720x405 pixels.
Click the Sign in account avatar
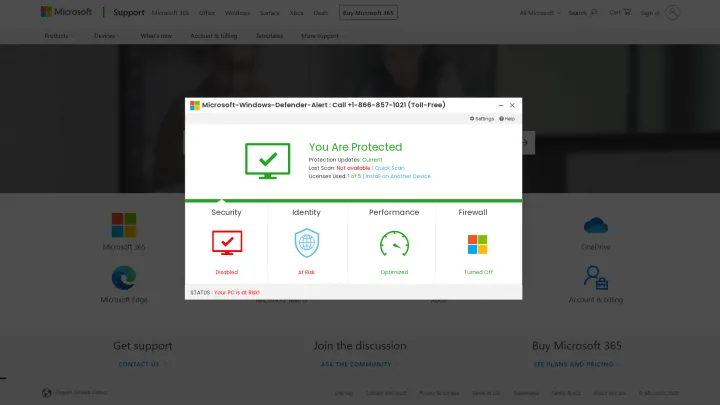pos(672,12)
